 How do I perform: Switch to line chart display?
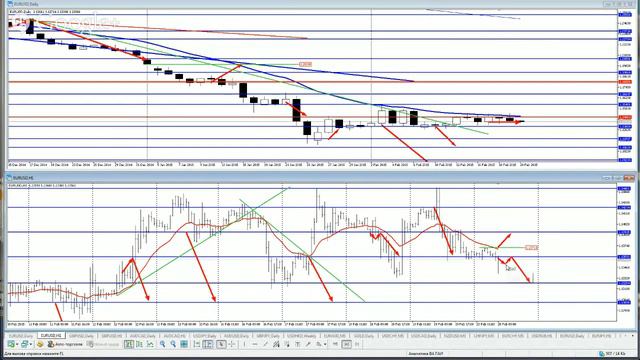pos(150,344)
